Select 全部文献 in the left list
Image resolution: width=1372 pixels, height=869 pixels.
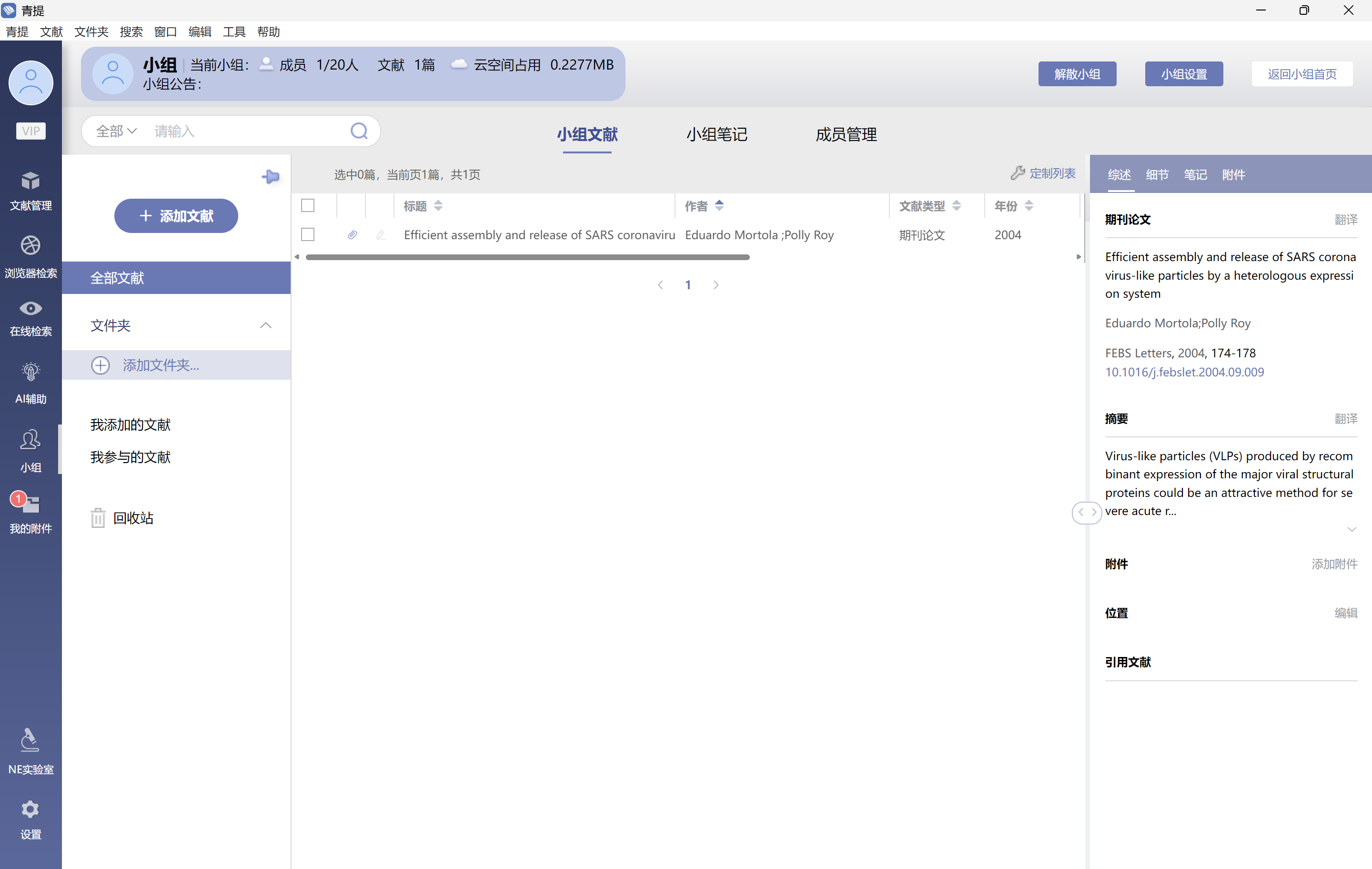(176, 278)
